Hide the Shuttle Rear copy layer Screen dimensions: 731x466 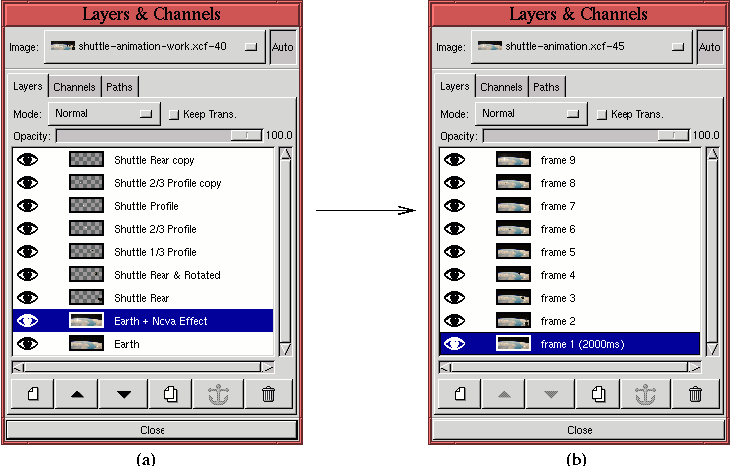(28, 160)
